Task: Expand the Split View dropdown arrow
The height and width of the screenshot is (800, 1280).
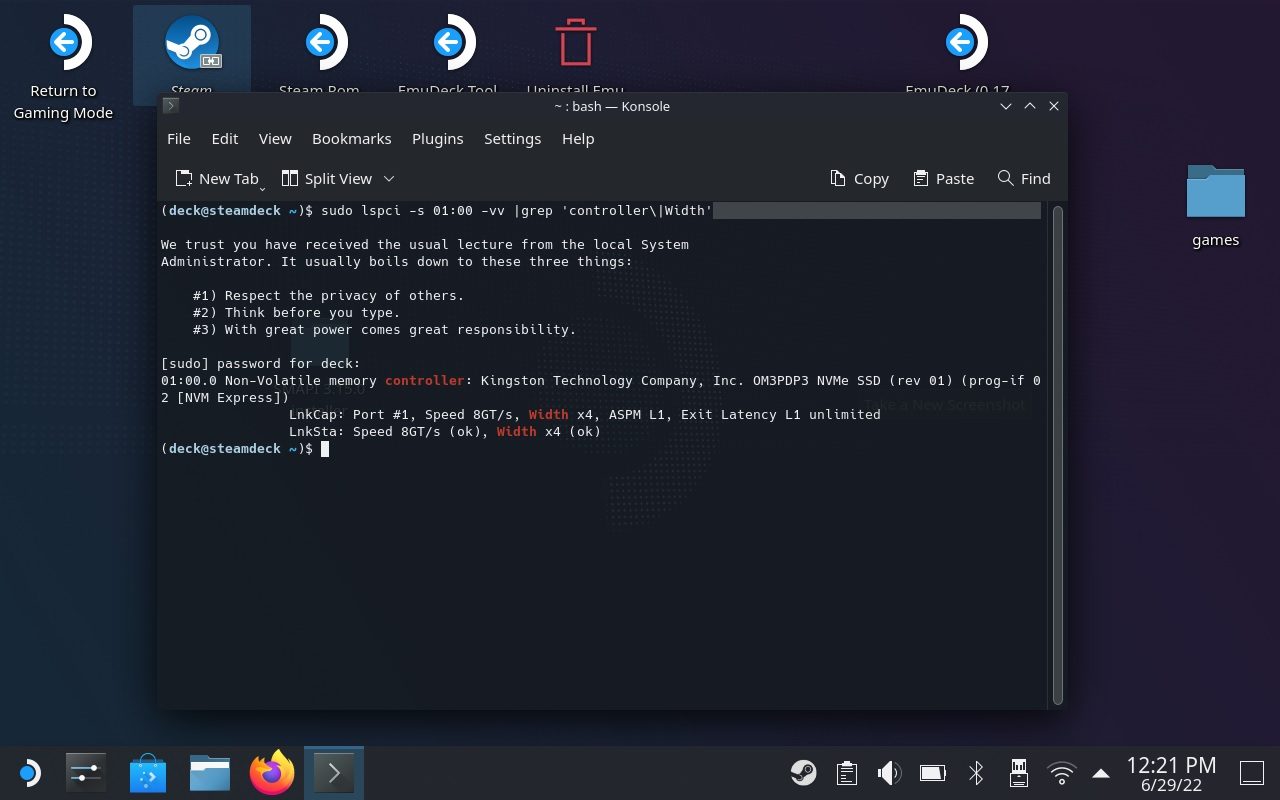Action: [x=389, y=178]
